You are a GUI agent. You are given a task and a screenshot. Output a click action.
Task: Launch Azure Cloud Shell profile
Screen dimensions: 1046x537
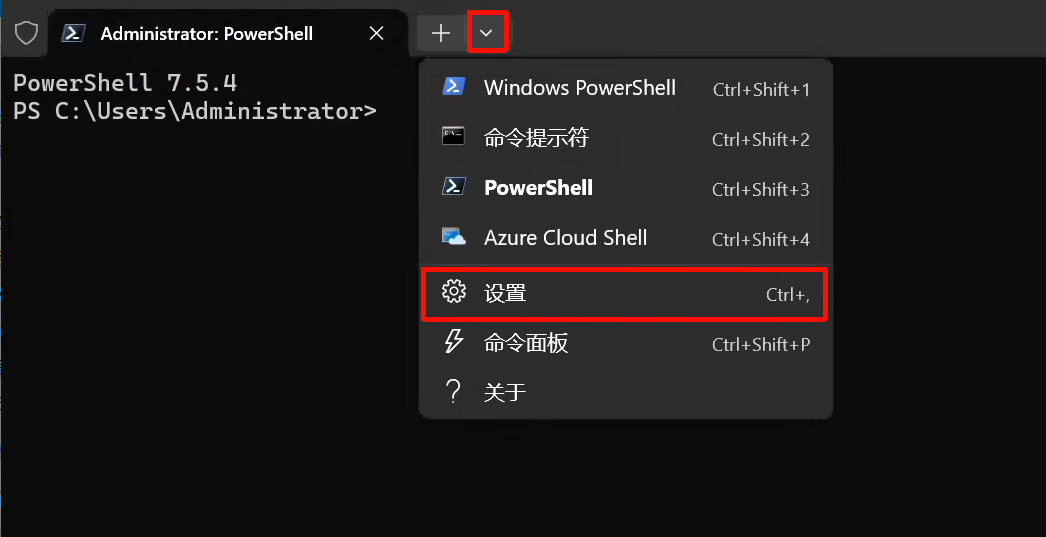(x=565, y=238)
